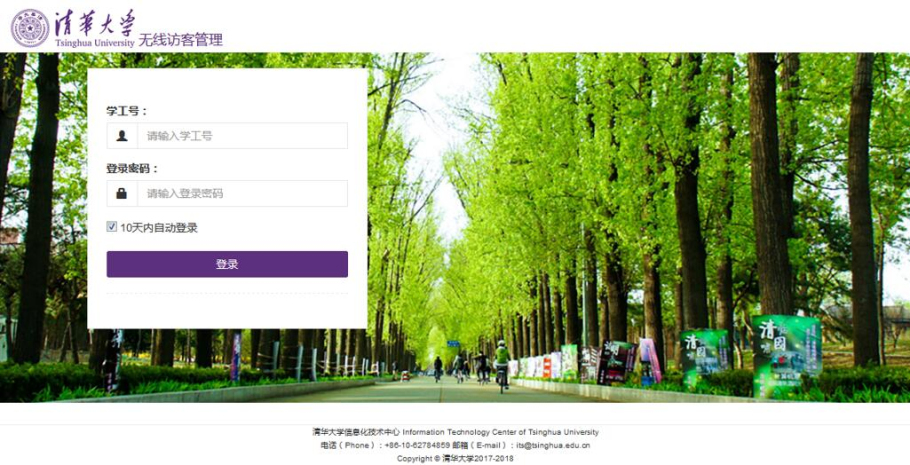910x465 pixels.
Task: Click the 学工号 field label
Action: click(x=126, y=111)
